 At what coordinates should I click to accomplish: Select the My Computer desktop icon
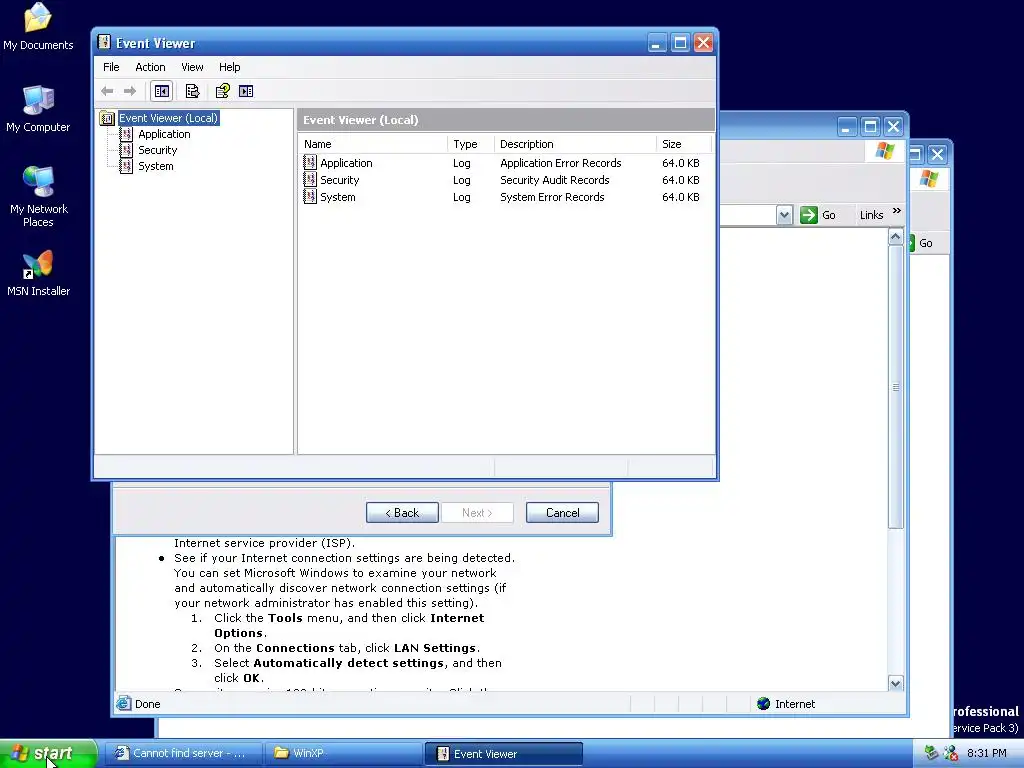[38, 108]
